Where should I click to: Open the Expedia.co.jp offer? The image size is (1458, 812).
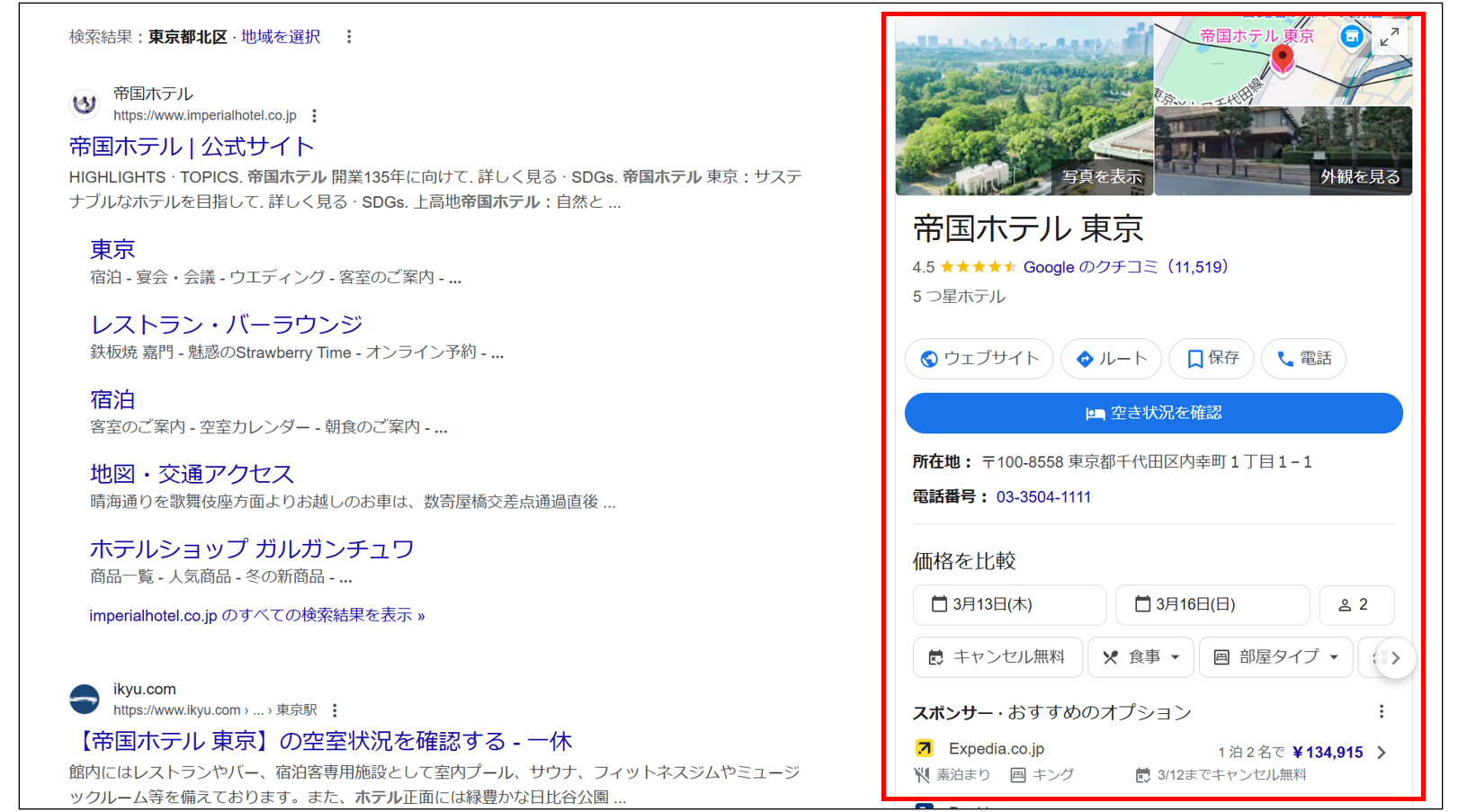click(x=1153, y=761)
